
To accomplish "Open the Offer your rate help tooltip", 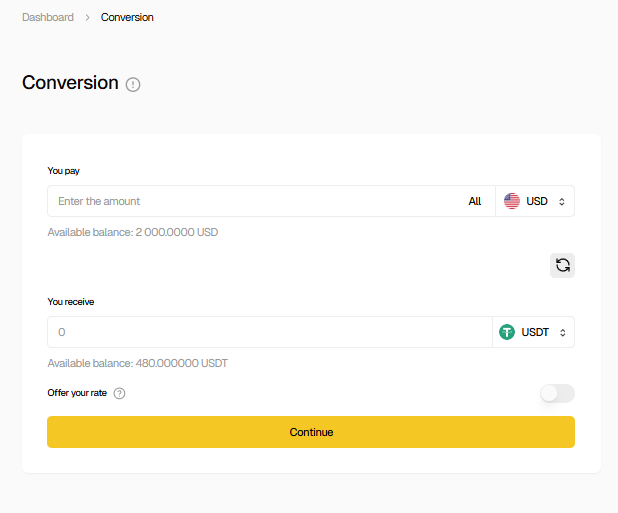I will 119,393.
